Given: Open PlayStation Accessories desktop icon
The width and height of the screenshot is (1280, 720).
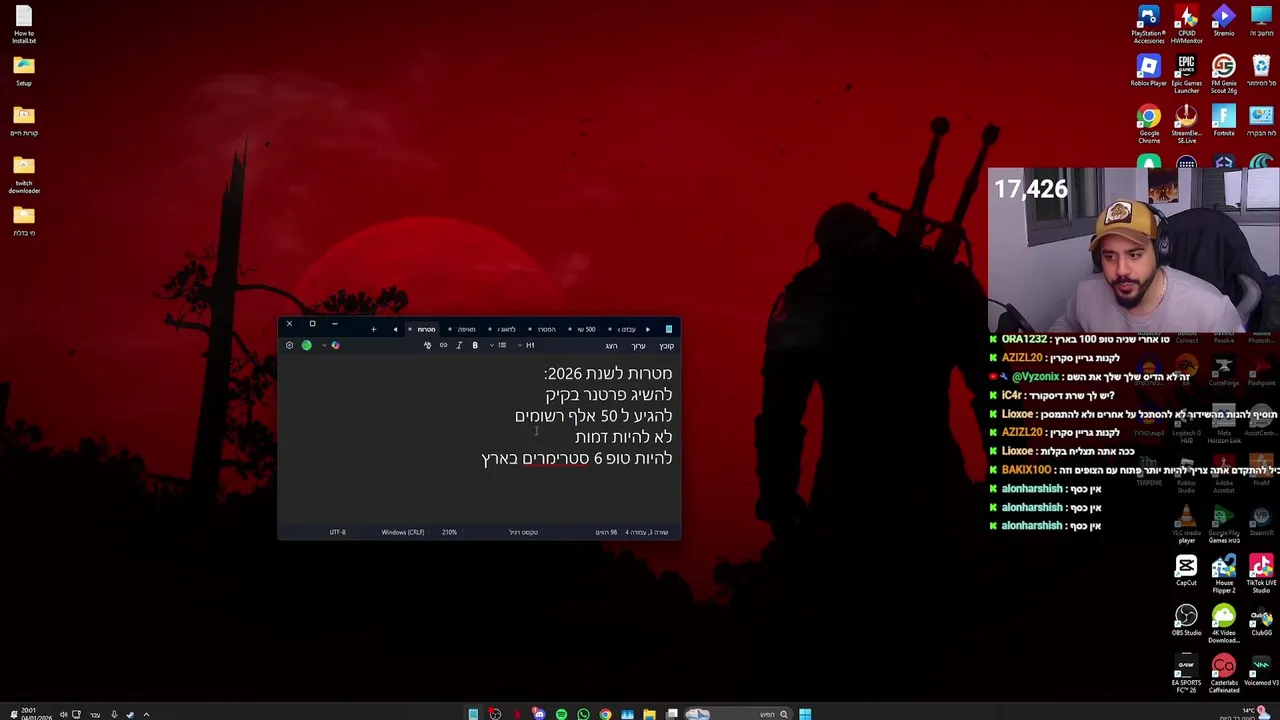Looking at the screenshot, I should pos(1148,25).
